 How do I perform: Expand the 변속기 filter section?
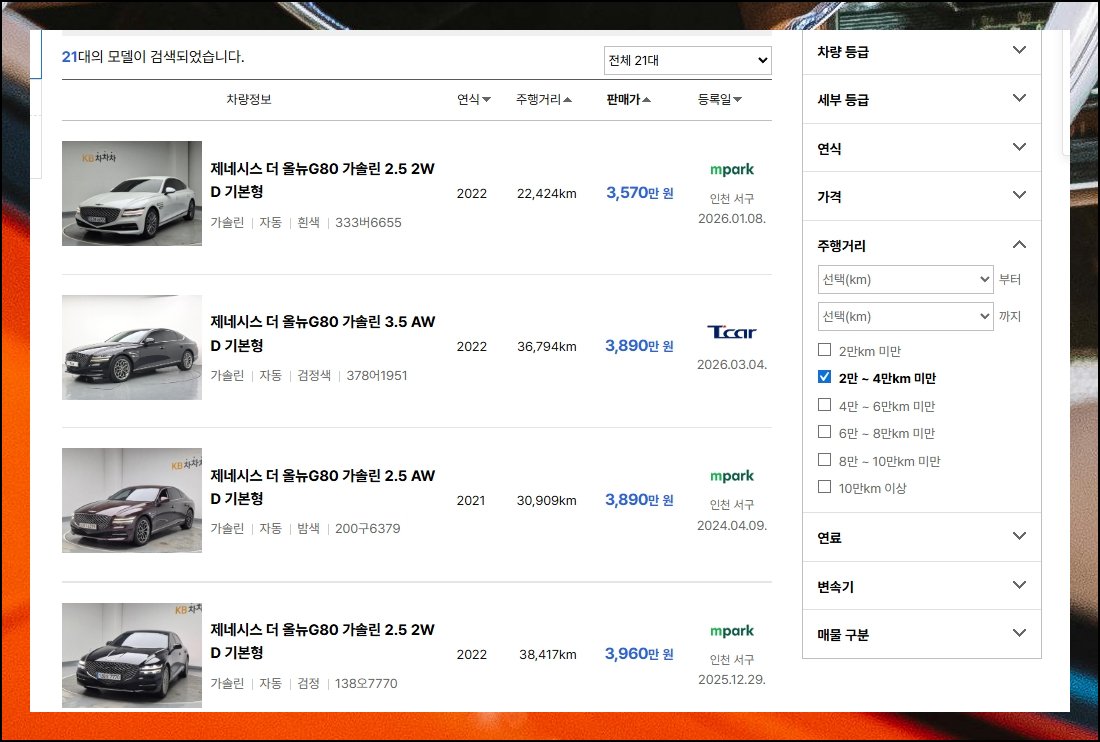point(922,586)
